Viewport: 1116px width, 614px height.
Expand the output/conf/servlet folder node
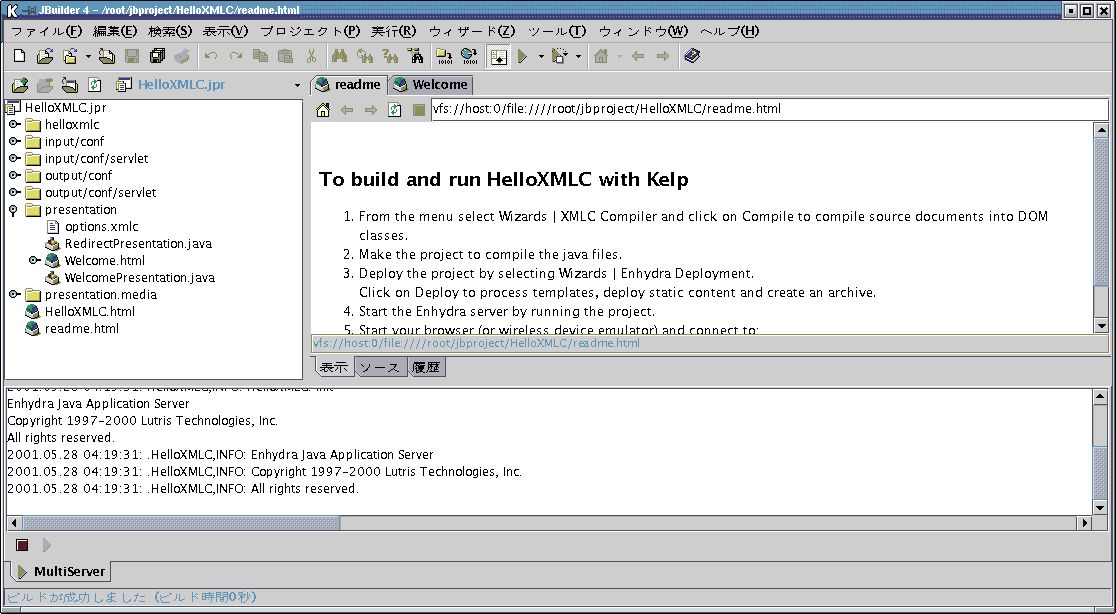click(x=14, y=193)
